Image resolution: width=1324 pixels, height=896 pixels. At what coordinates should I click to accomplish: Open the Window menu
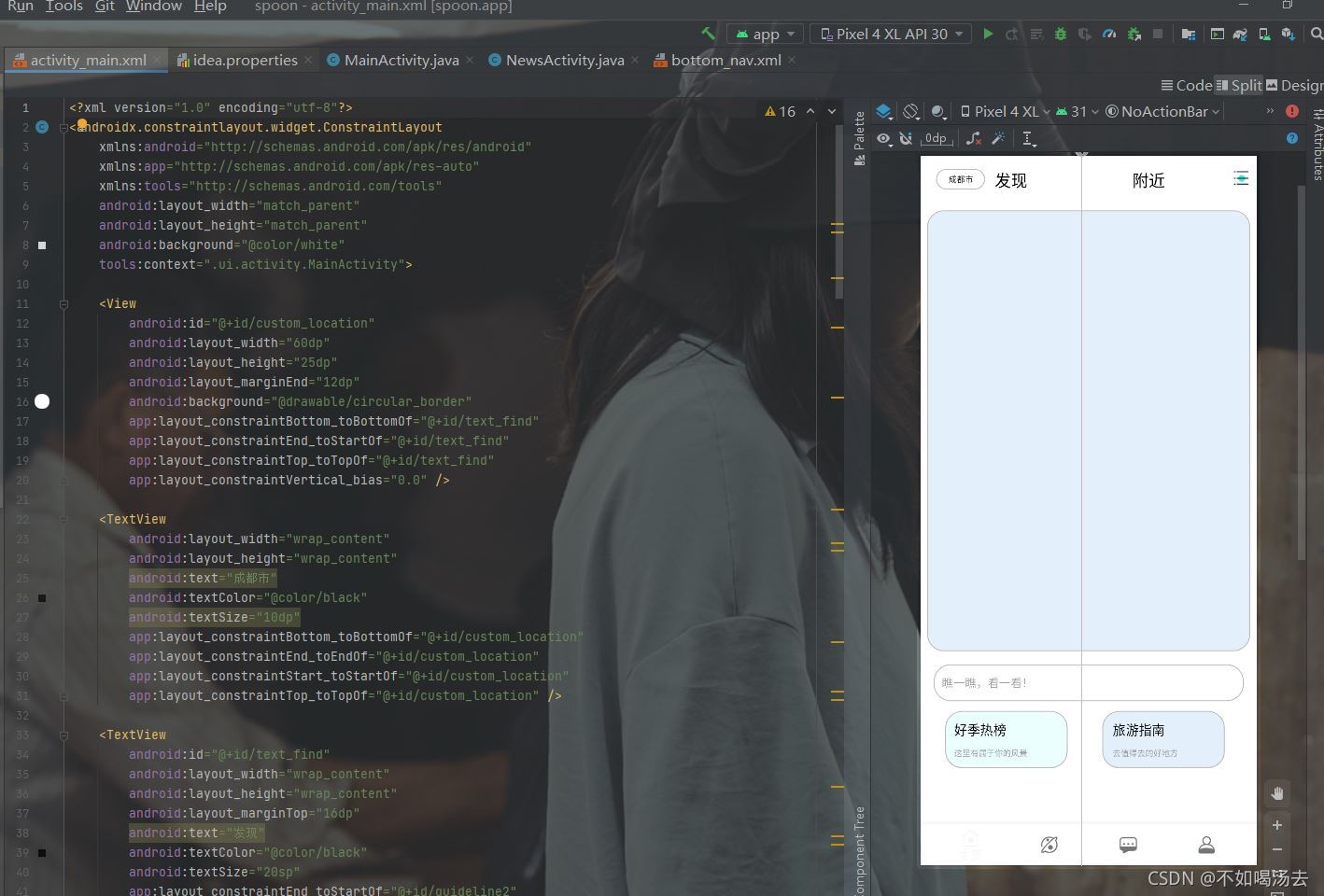(x=153, y=6)
